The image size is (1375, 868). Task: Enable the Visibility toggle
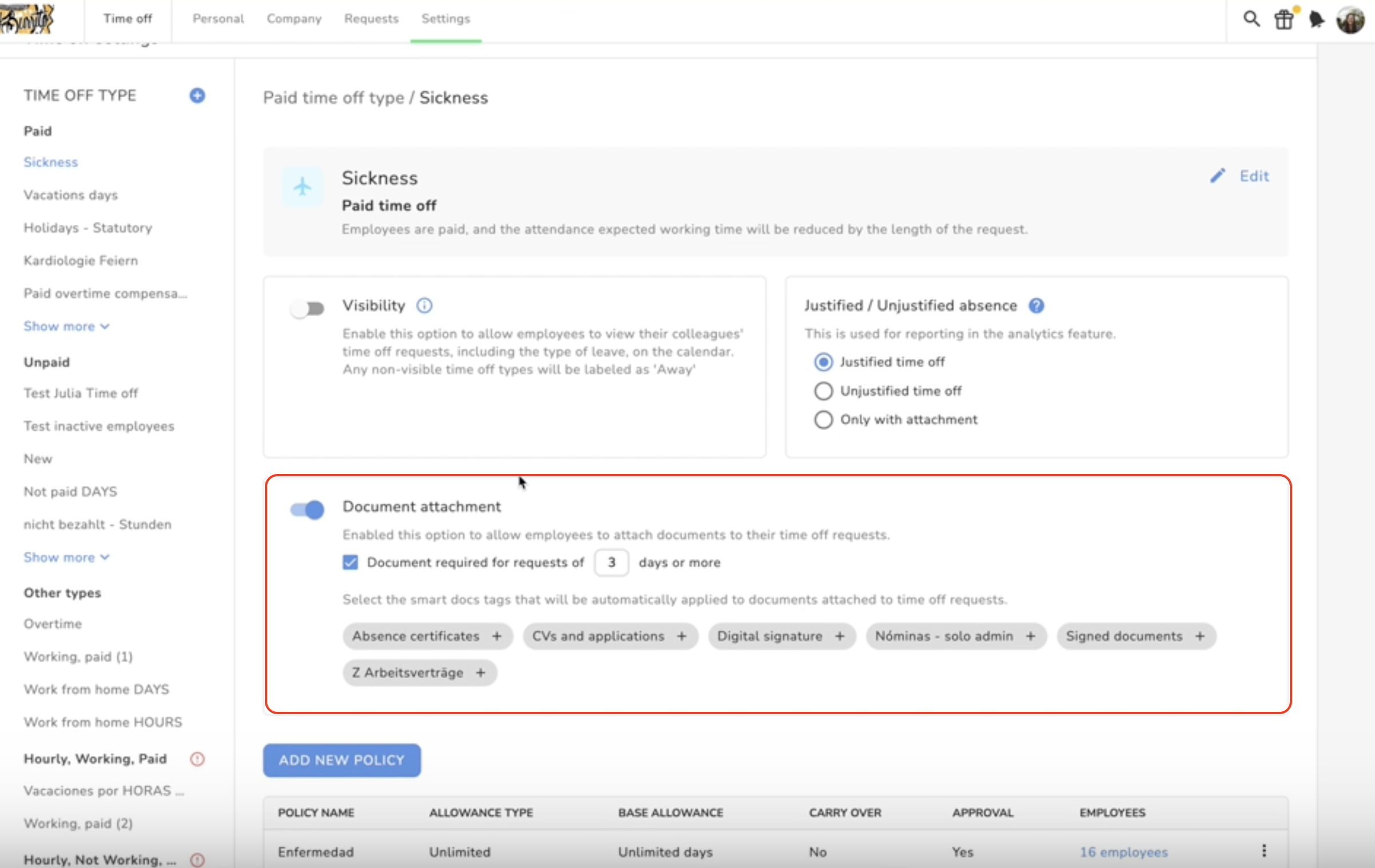pos(307,309)
